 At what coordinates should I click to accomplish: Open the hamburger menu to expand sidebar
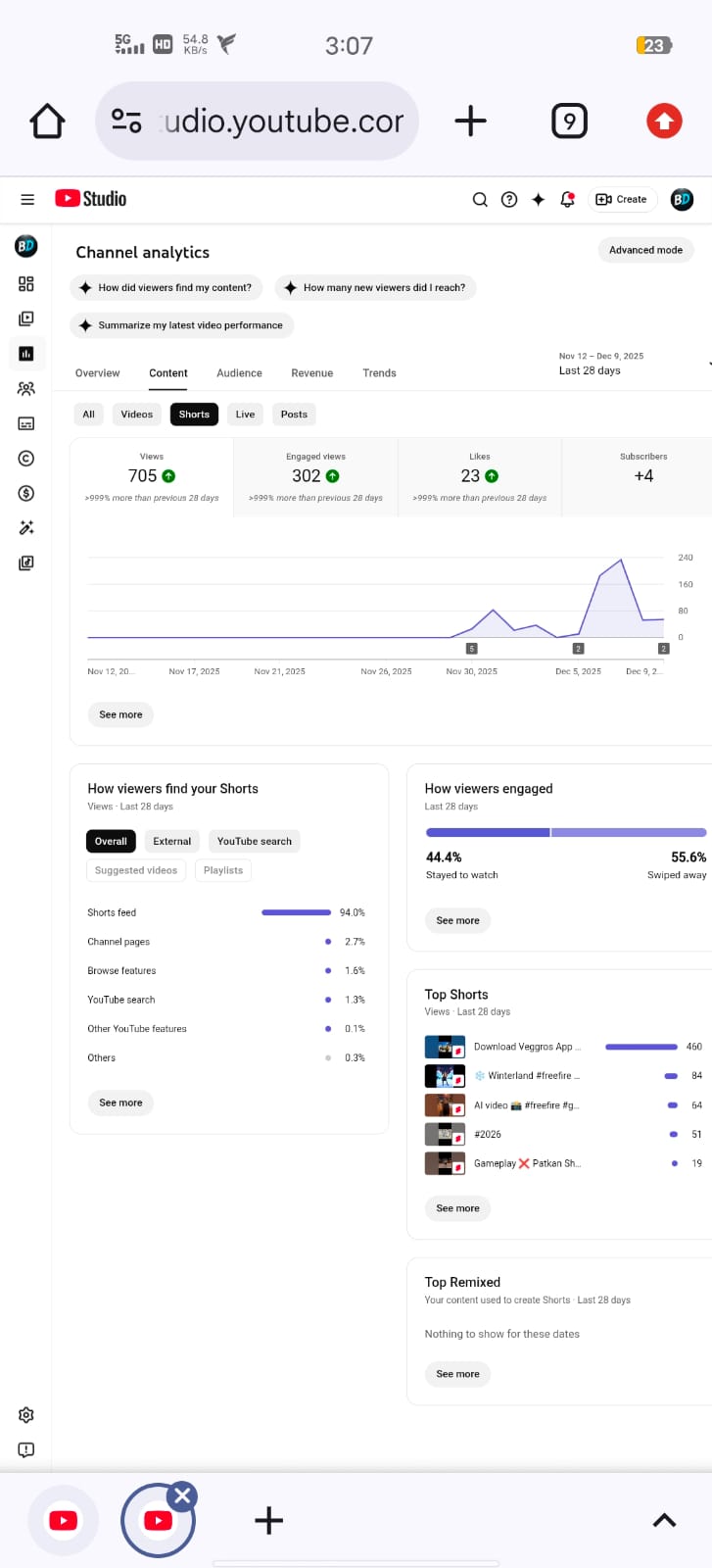27,199
